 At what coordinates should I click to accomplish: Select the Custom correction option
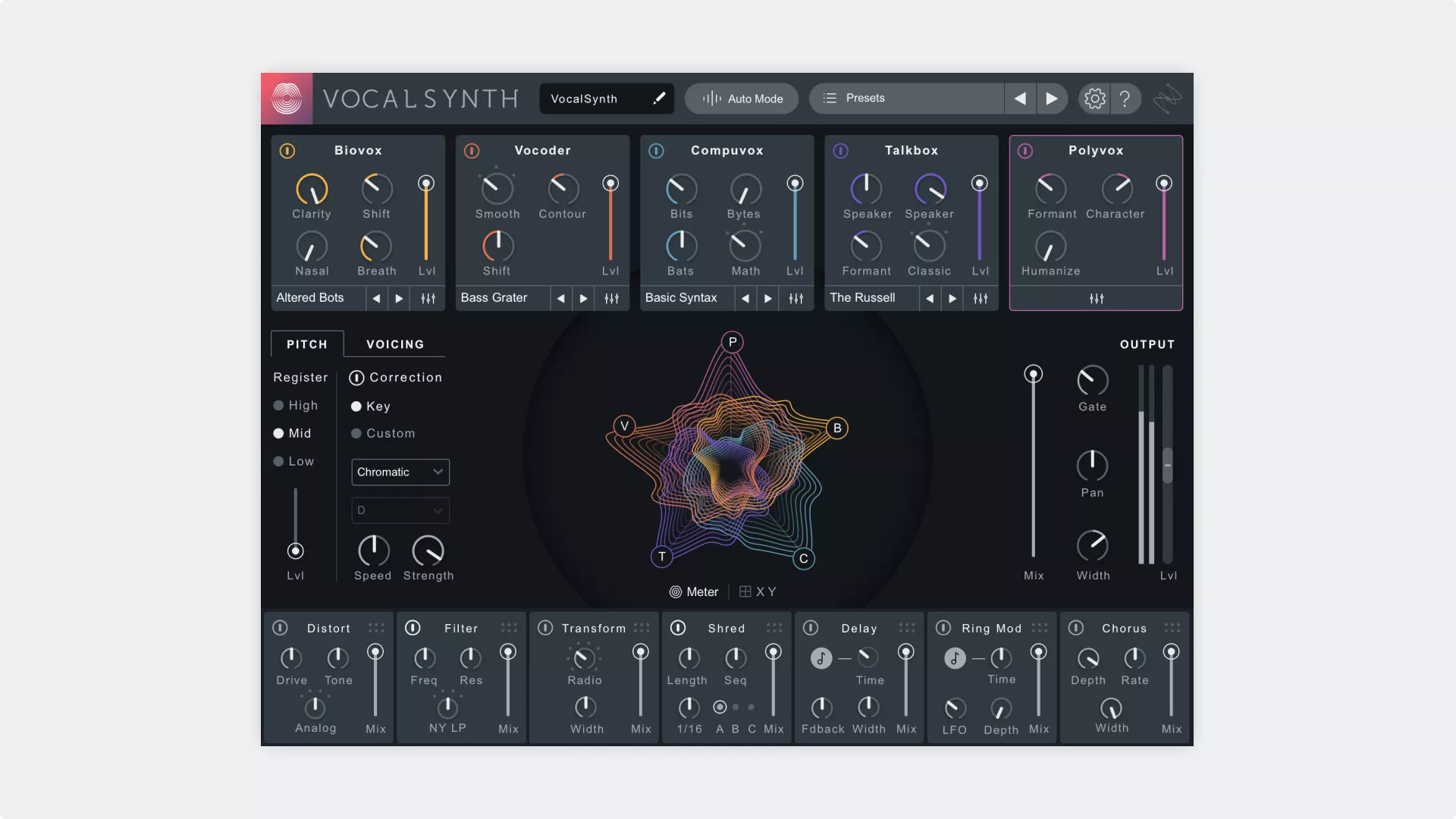pos(383,434)
